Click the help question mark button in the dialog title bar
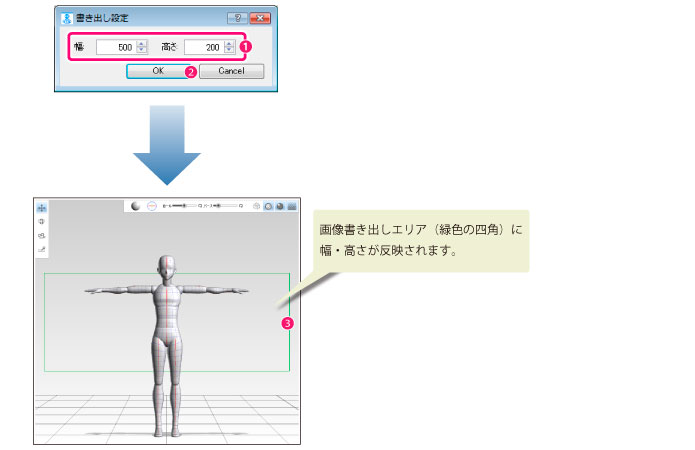This screenshot has width=695, height=450. click(238, 18)
